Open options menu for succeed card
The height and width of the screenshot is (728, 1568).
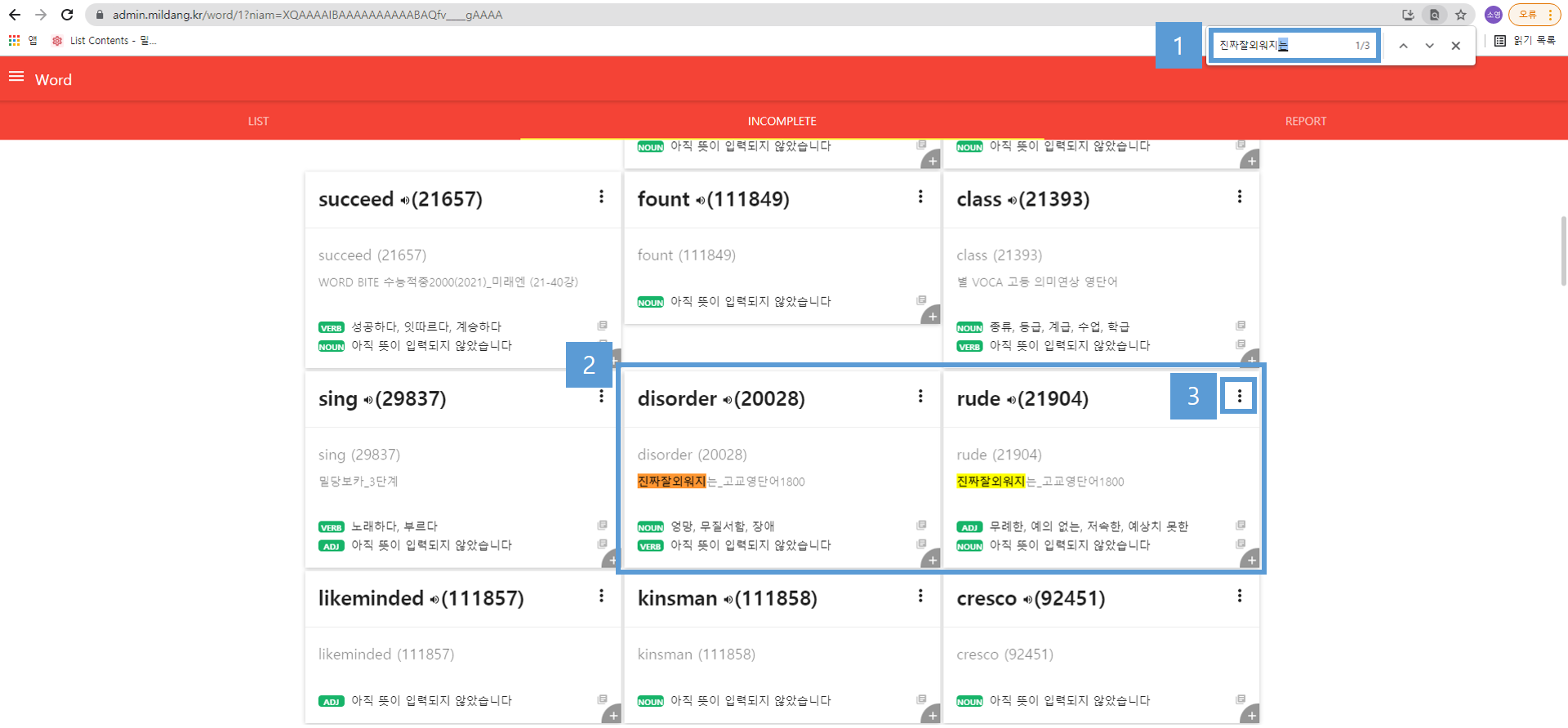click(601, 197)
